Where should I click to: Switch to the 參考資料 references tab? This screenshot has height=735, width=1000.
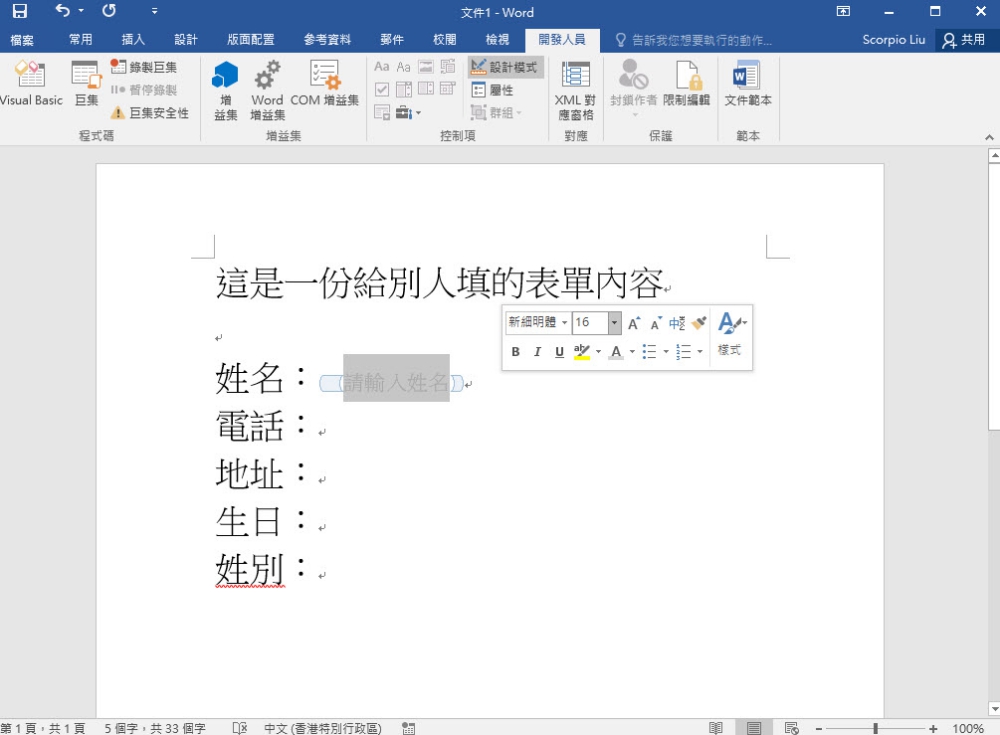(x=327, y=40)
